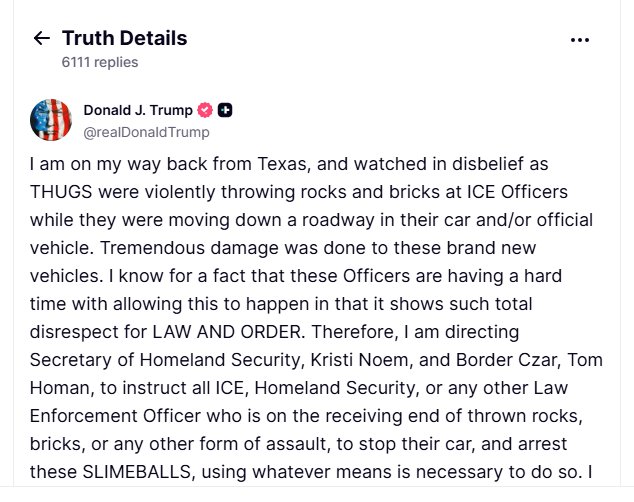Open the three-dot more options menu
Image resolution: width=634 pixels, height=502 pixels.
tap(580, 40)
